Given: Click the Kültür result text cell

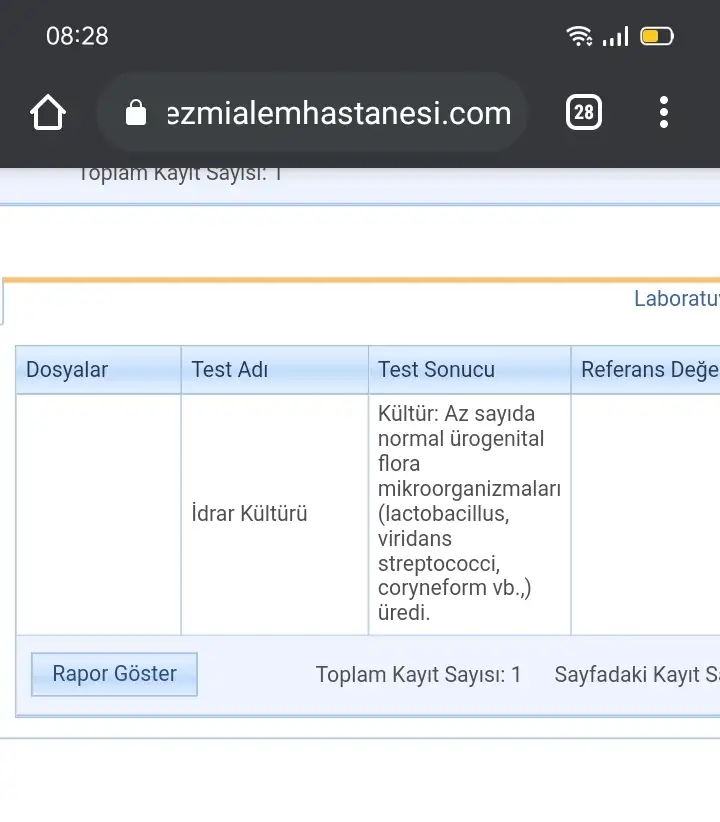Looking at the screenshot, I should (469, 514).
